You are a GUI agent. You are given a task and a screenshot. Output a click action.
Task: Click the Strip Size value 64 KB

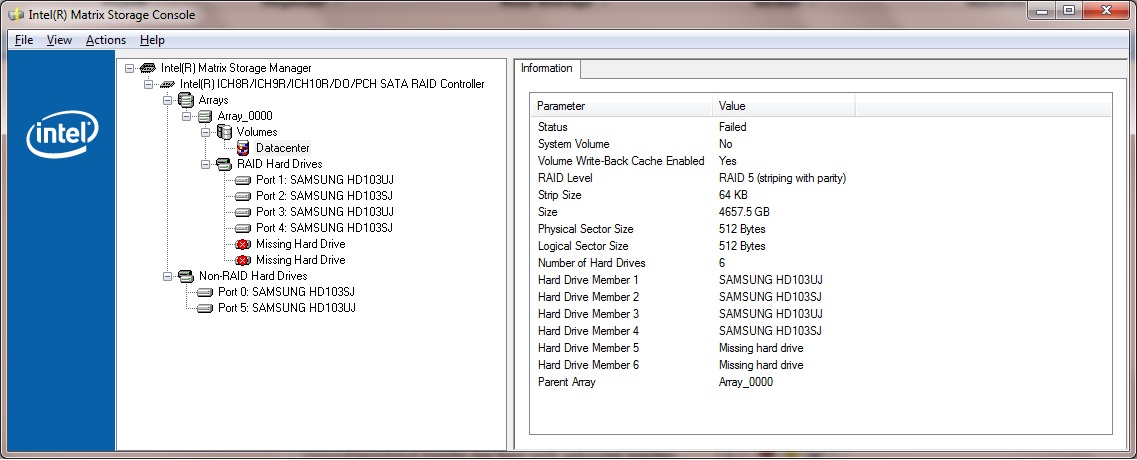coord(733,195)
